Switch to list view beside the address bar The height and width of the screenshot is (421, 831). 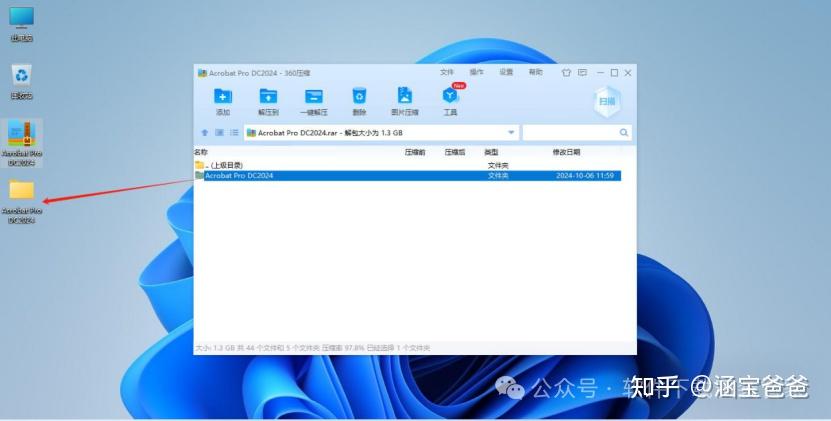(x=234, y=133)
